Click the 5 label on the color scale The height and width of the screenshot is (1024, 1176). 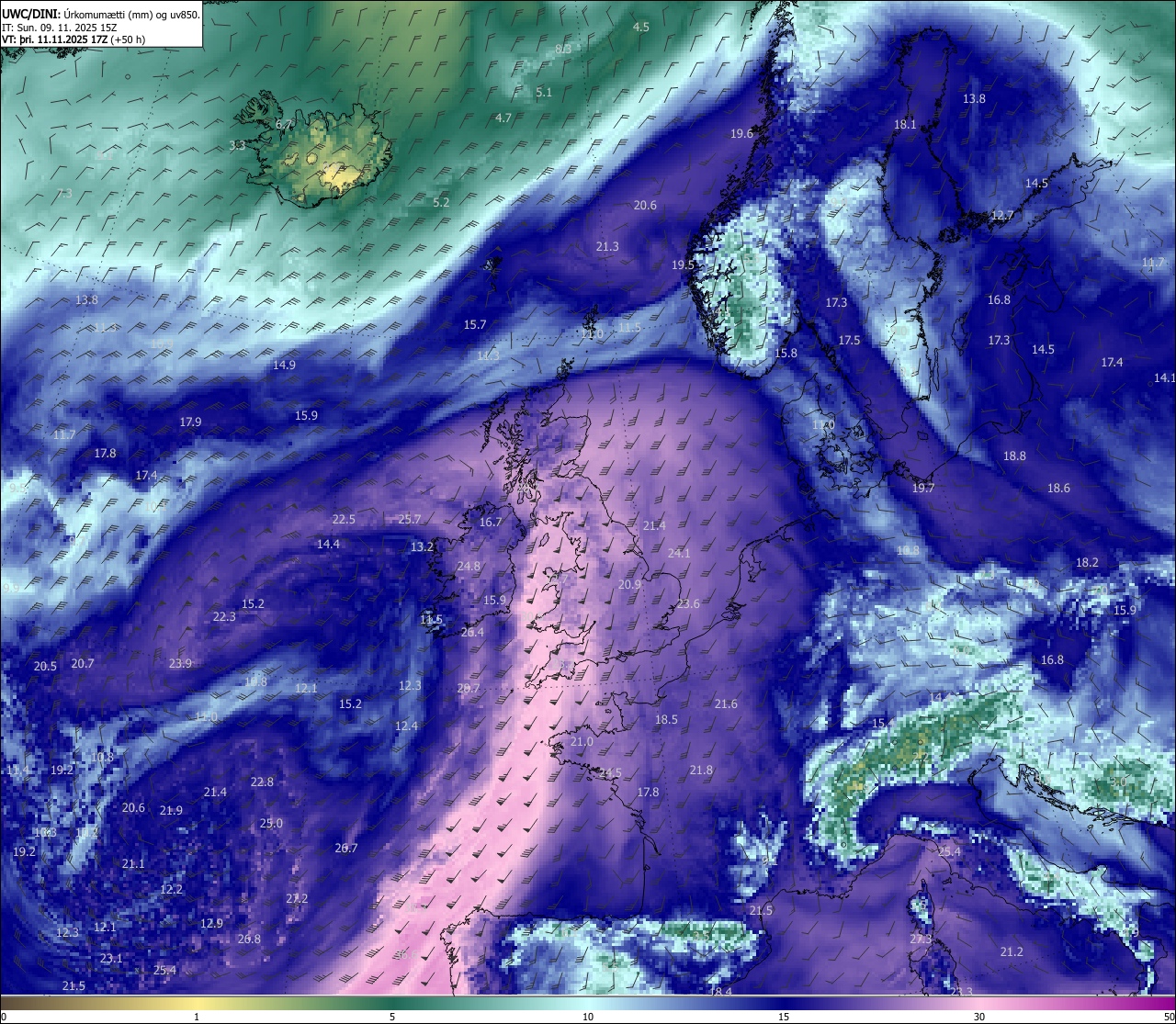[392, 1017]
